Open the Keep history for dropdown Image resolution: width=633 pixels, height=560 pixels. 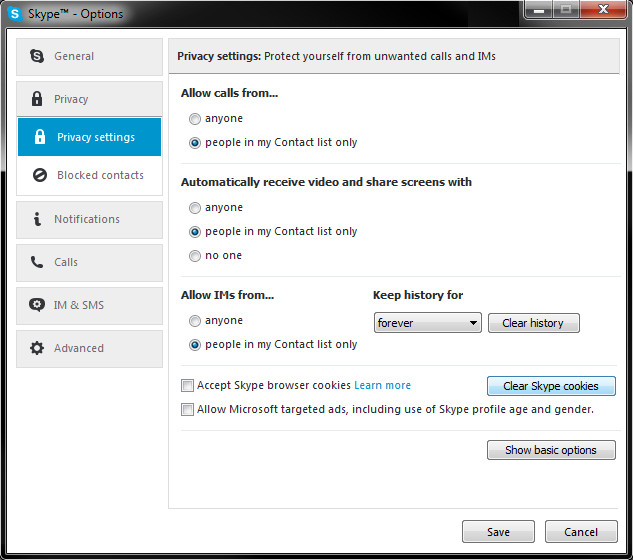(x=428, y=323)
